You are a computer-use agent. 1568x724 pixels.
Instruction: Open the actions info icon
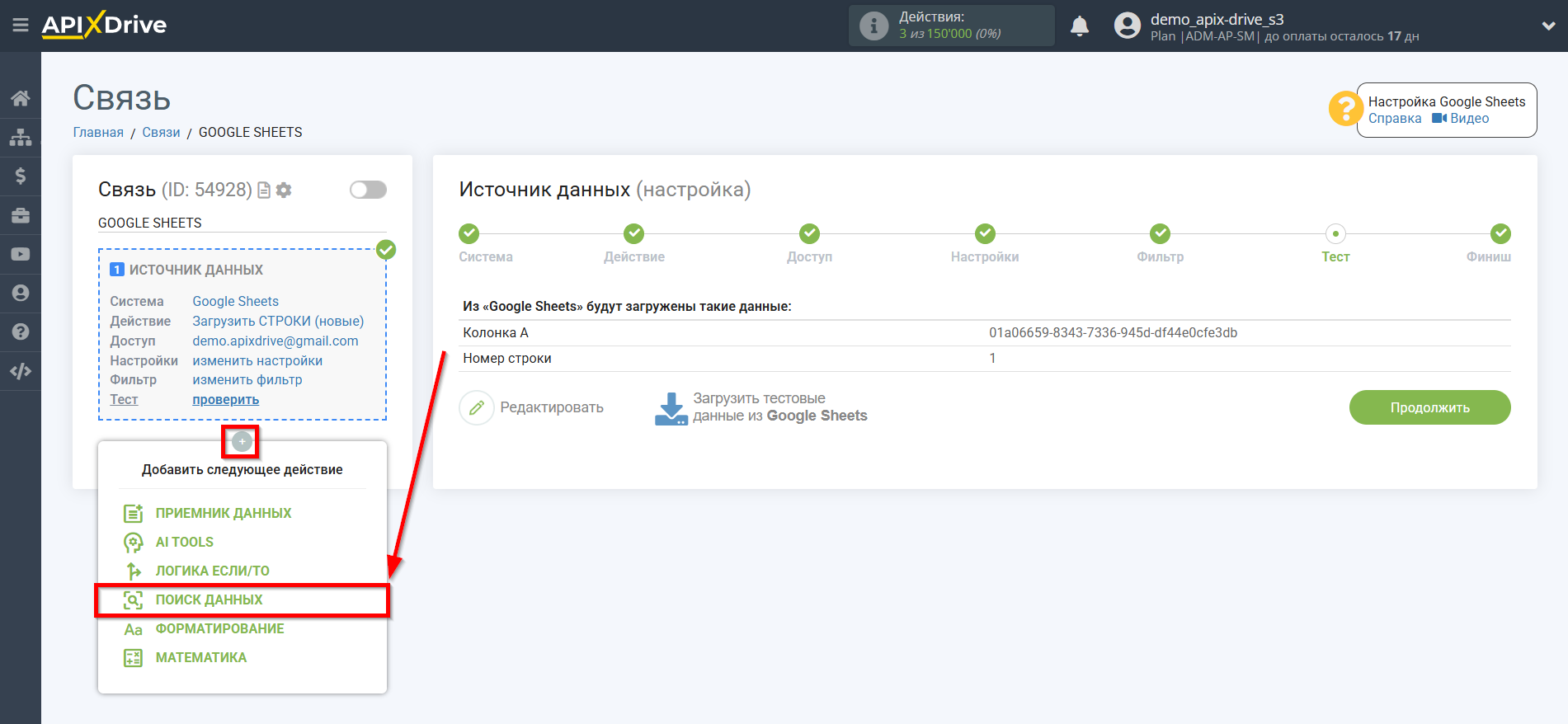coord(873,26)
